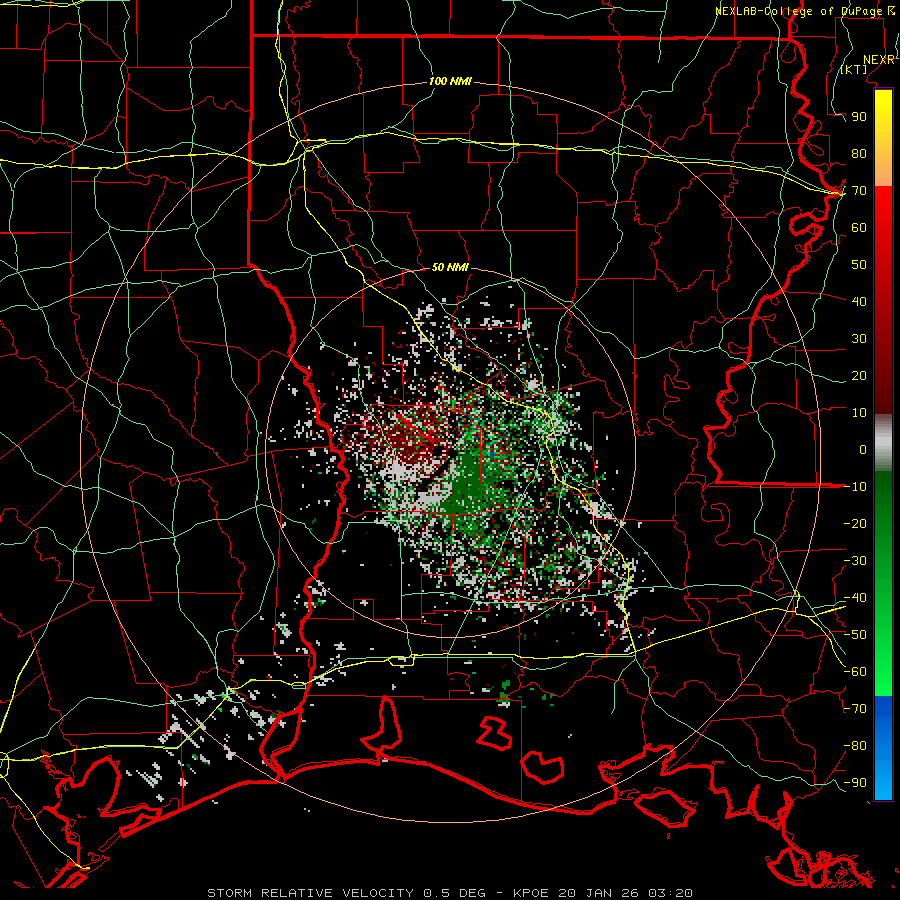Click the "-90" value on the velocity scale
This screenshot has height=900, width=900.
855,783
